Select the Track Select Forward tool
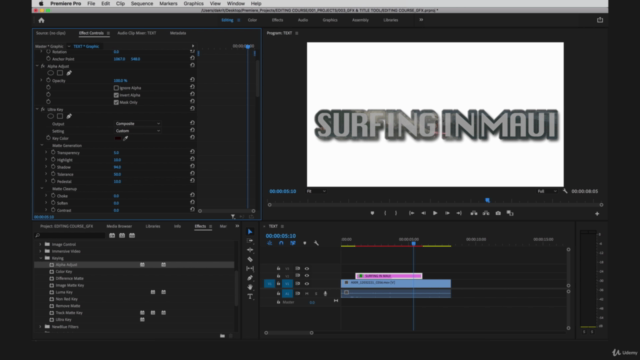The image size is (640, 360). [250, 241]
